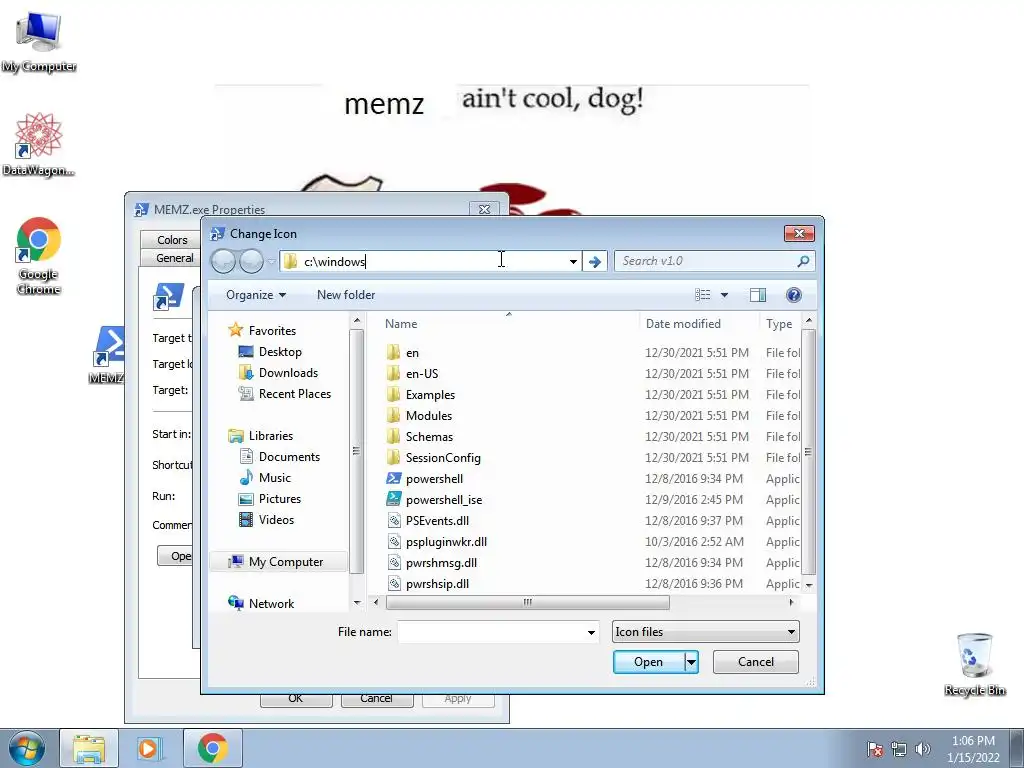
Task: Open Windows Media Player from the taskbar
Action: (x=150, y=748)
